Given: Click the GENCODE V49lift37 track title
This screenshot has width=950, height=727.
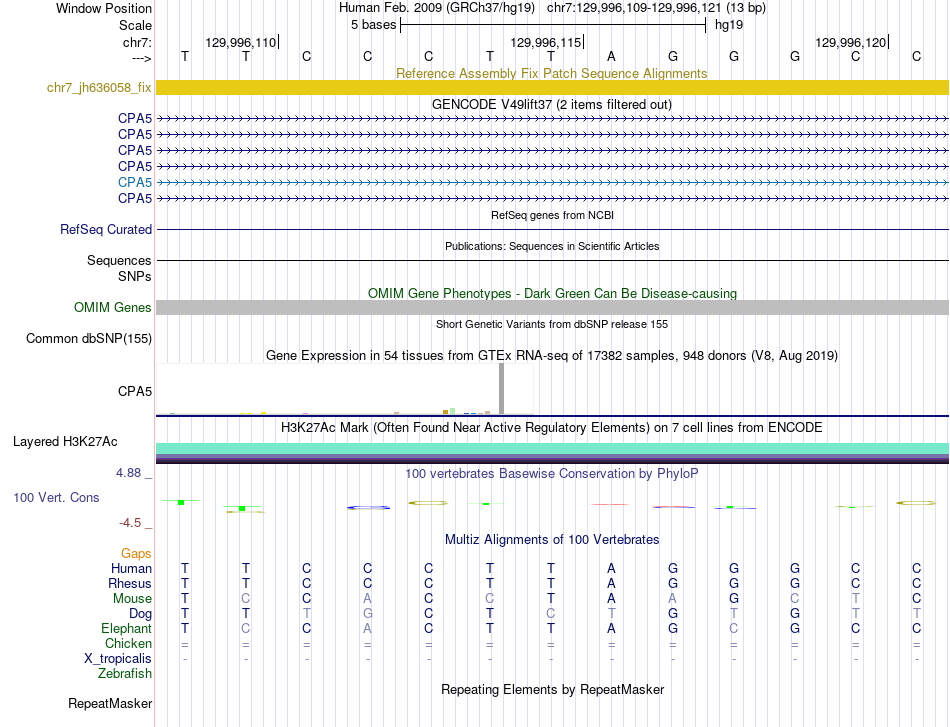Looking at the screenshot, I should tap(551, 104).
